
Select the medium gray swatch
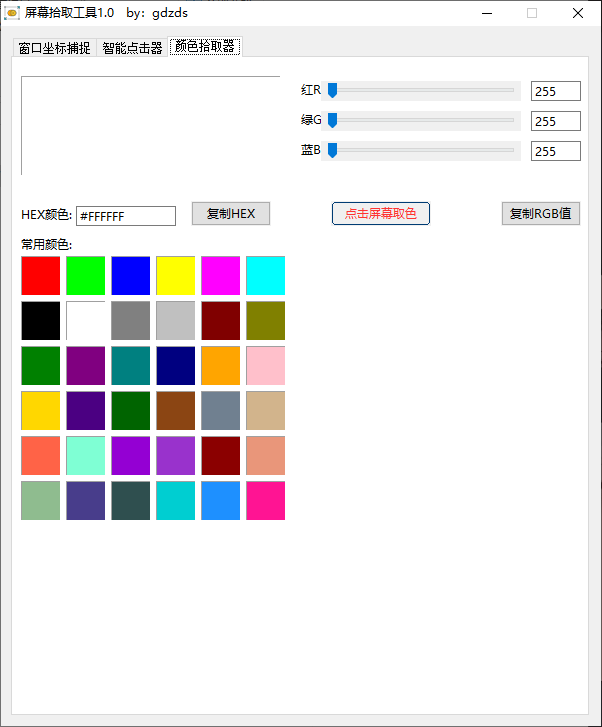click(131, 320)
